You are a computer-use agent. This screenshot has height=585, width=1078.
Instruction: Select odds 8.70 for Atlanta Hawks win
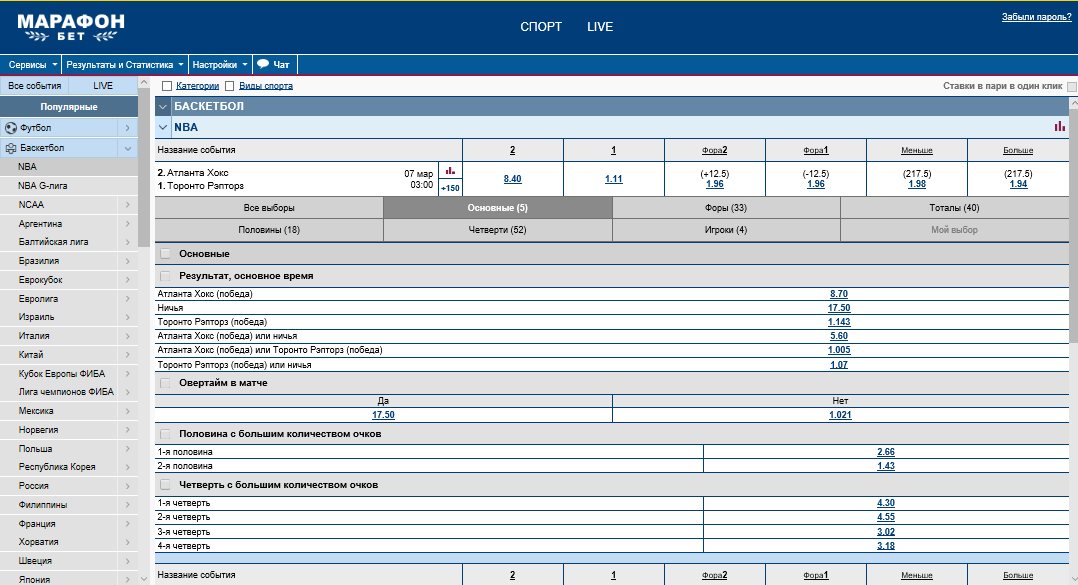[839, 294]
